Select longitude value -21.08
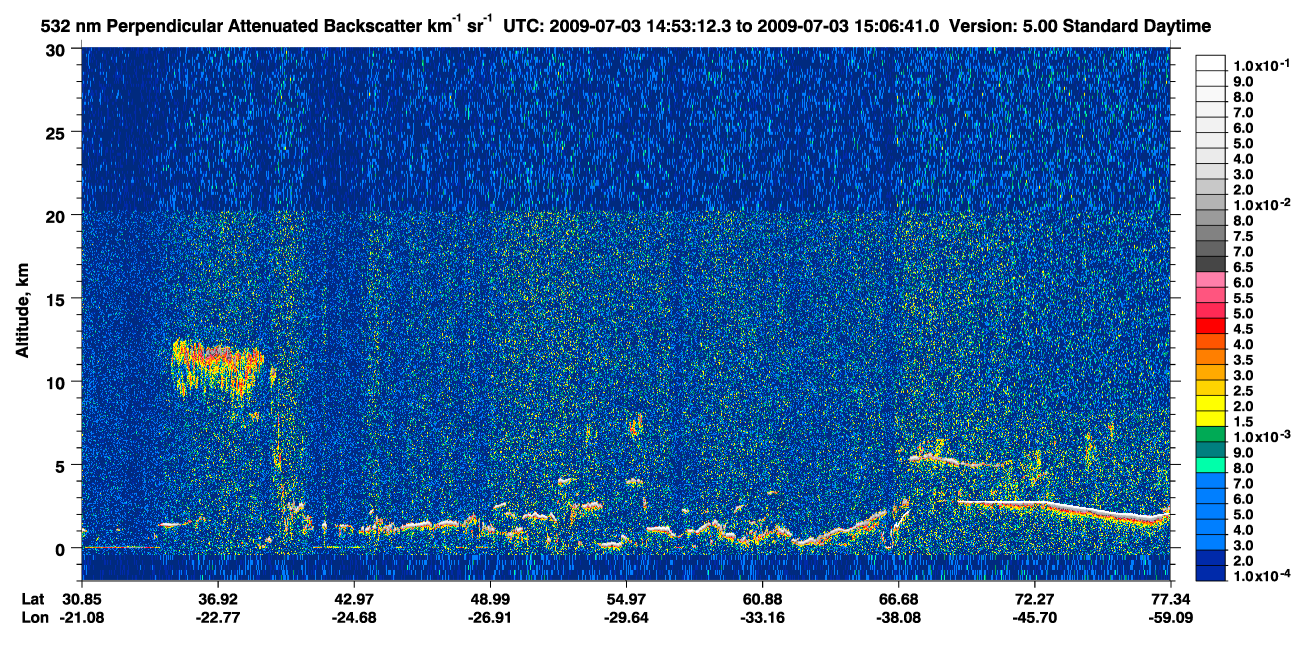The width and height of the screenshot is (1300, 667). [x=82, y=618]
